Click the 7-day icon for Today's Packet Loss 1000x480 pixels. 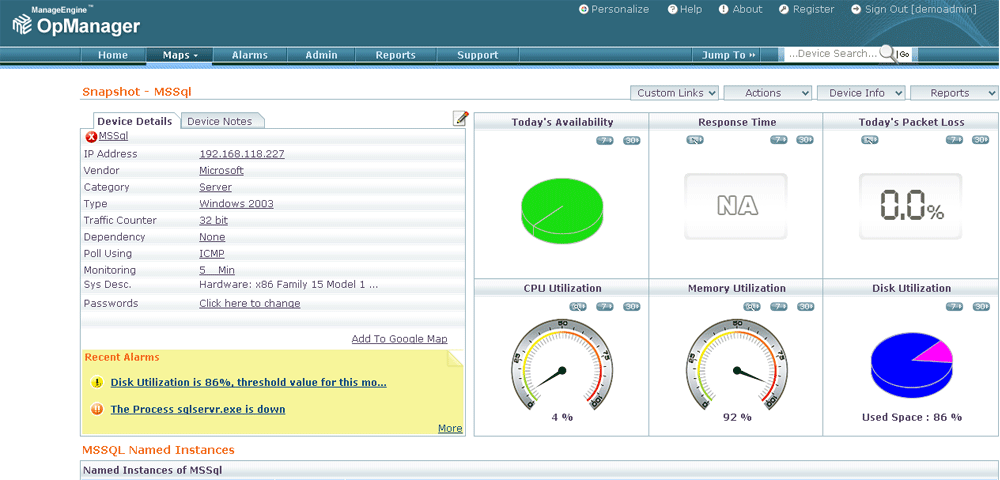click(954, 140)
